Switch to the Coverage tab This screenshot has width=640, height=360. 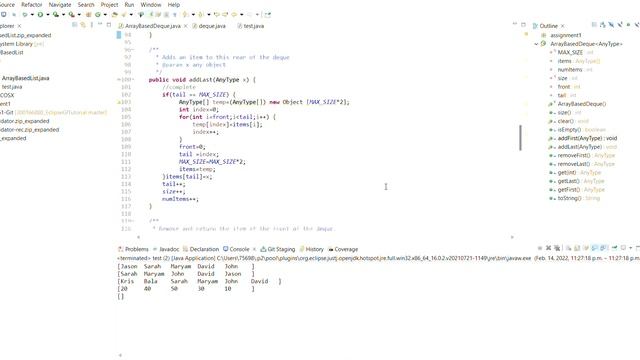343,249
